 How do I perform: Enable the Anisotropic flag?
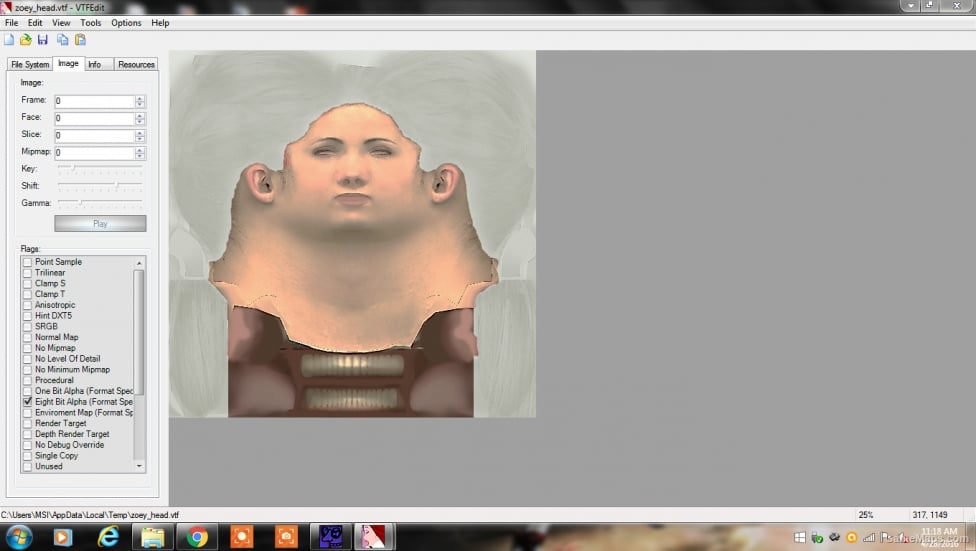[27, 305]
